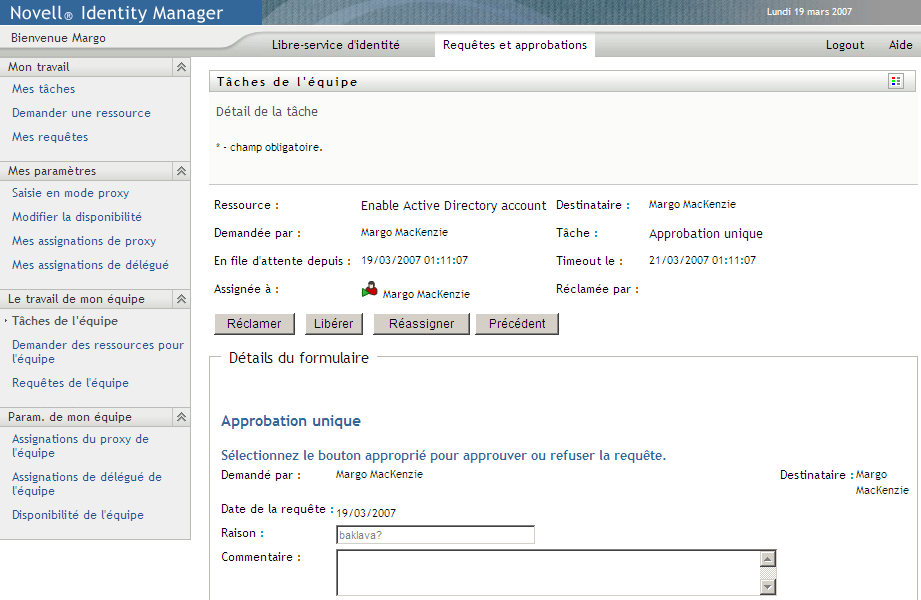Screen dimensions: 921x600
Task: Click the Libérer button
Action: coord(334,324)
